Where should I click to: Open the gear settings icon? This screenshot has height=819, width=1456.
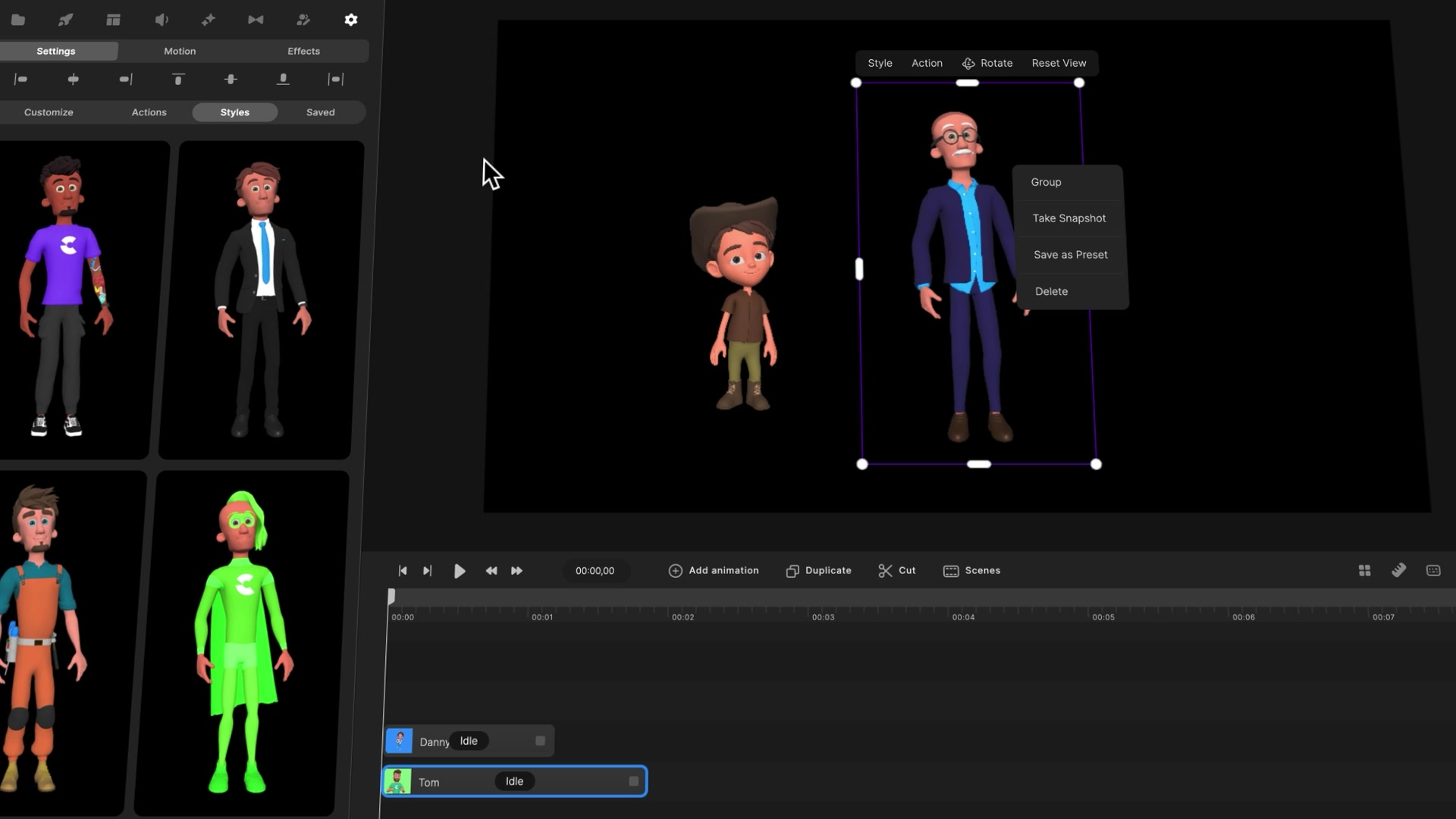tap(350, 20)
